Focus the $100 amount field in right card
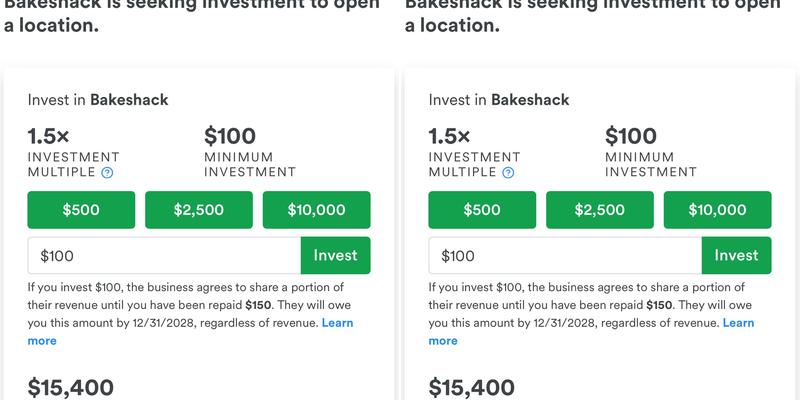This screenshot has height=400, width=800. 565,256
